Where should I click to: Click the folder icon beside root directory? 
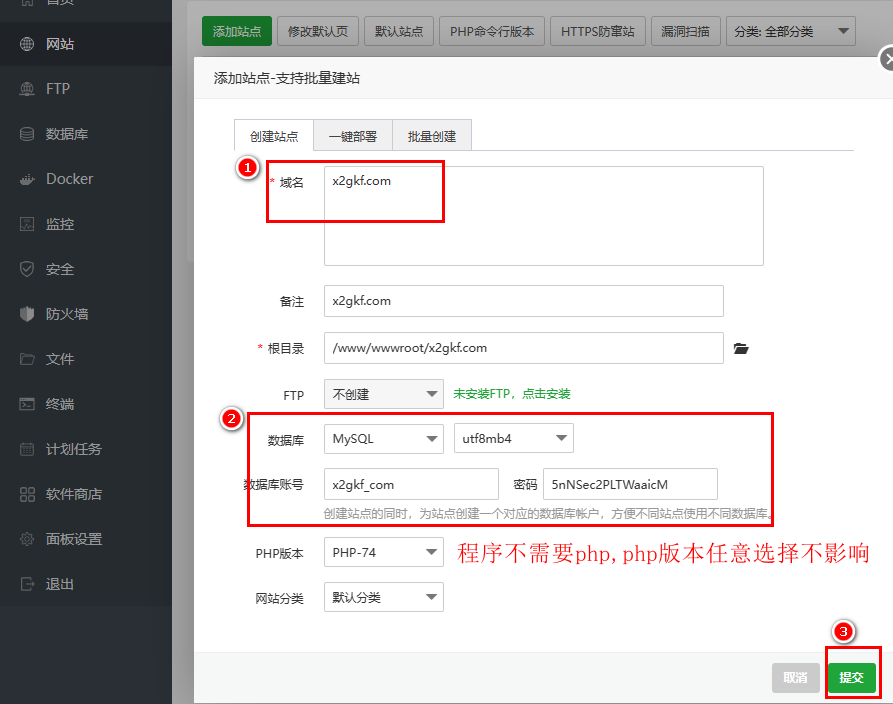(740, 349)
